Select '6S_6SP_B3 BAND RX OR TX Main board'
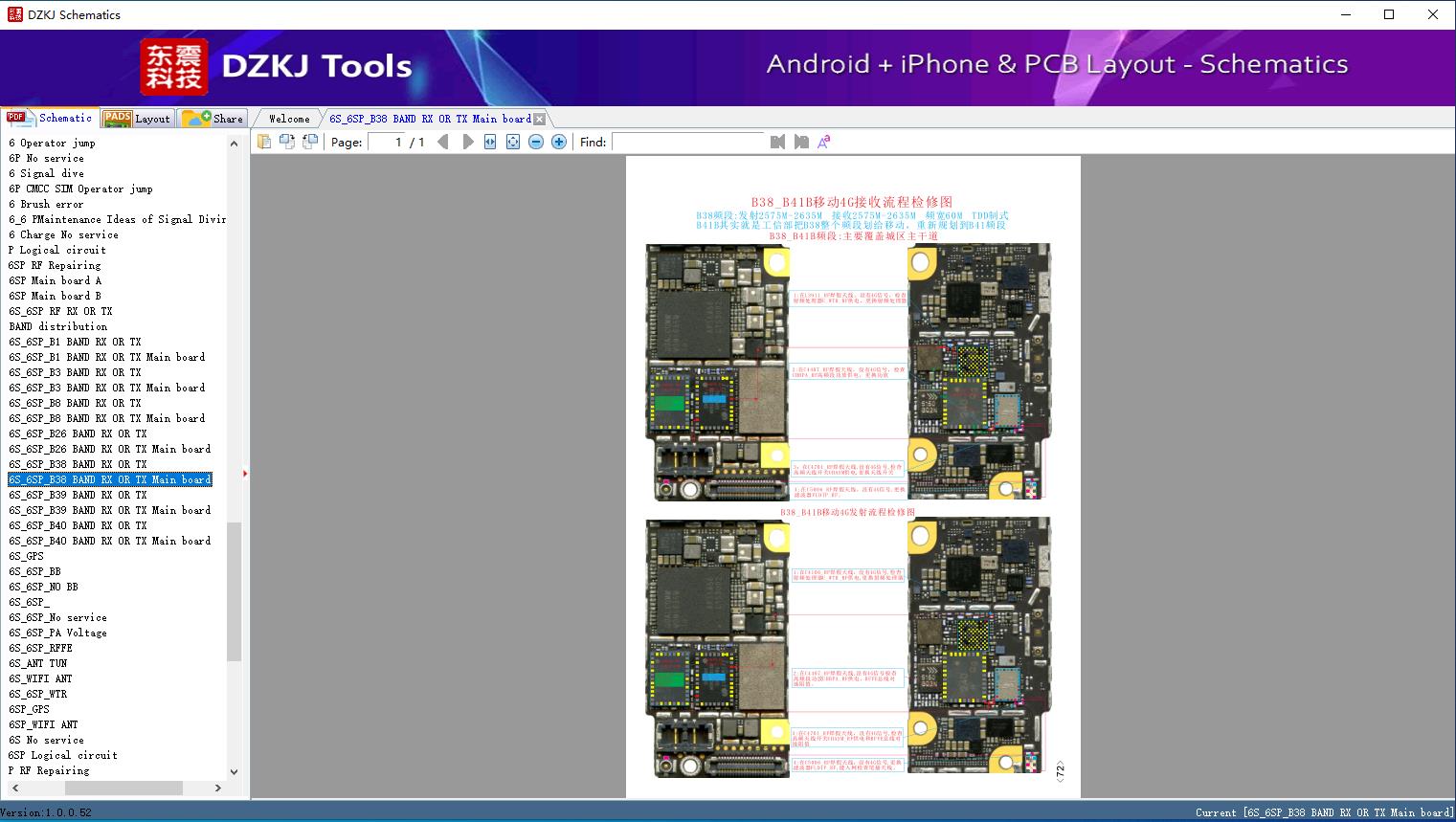The width and height of the screenshot is (1456, 822). (x=107, y=388)
